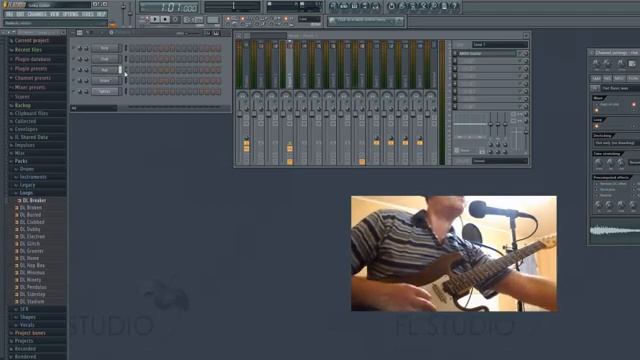This screenshot has height=360, width=640.
Task: Open the VIEW menu
Action: tap(54, 14)
